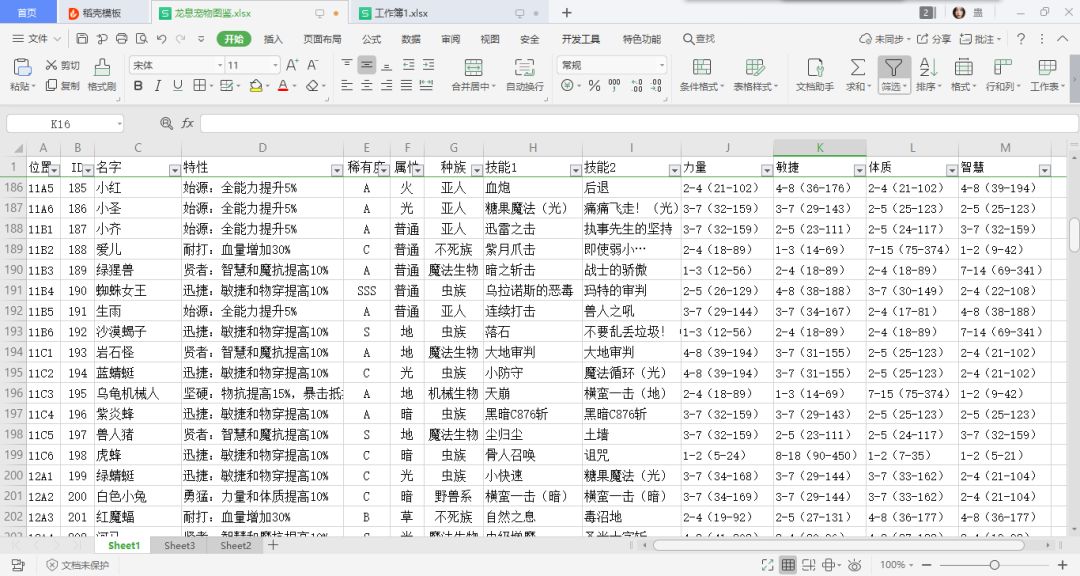Toggle middle vertical alignment
Viewport: 1080px width, 576px height.
[x=366, y=65]
